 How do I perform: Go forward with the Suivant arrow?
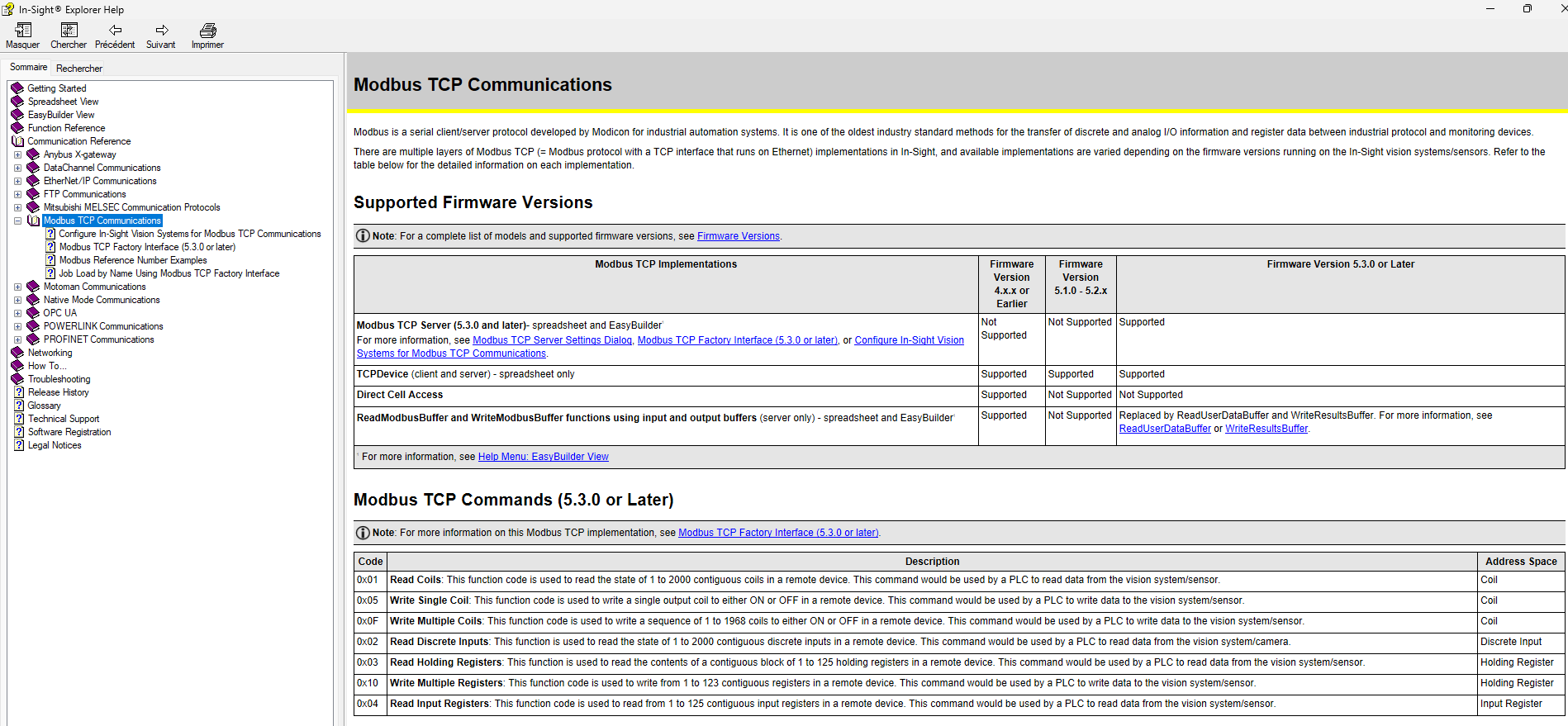(x=161, y=31)
